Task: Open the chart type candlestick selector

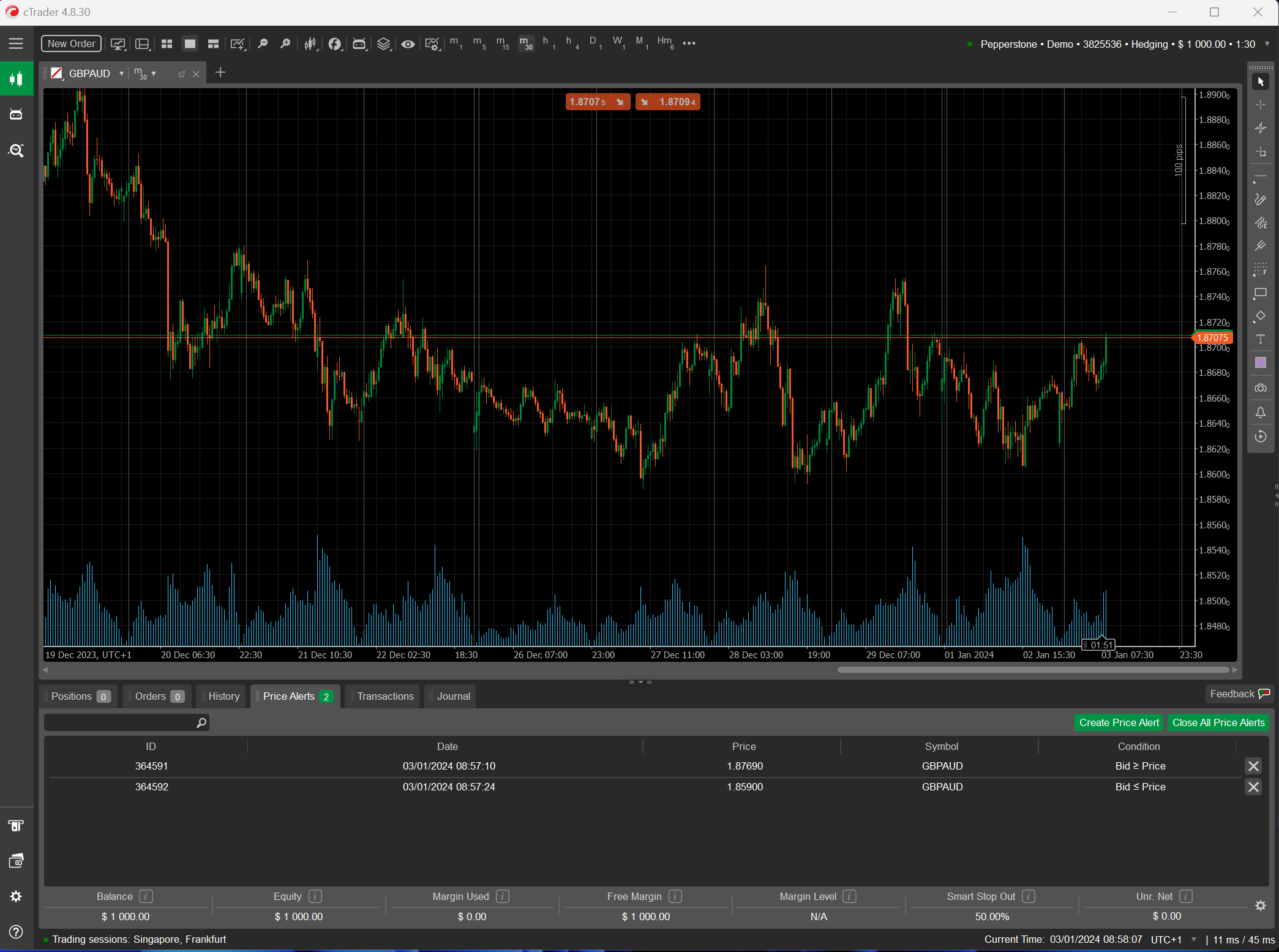Action: 311,43
